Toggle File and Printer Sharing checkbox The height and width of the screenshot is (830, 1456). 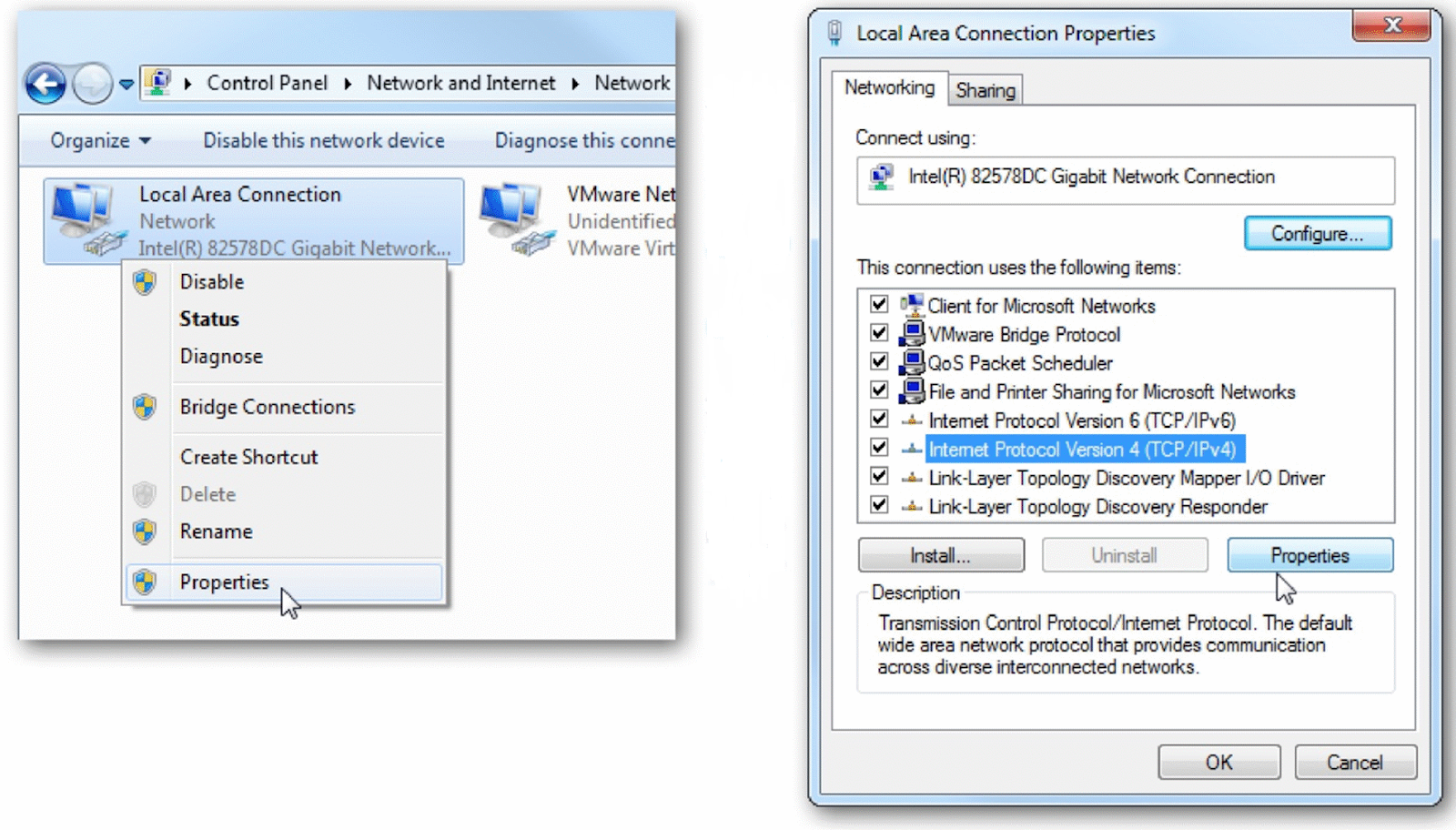tap(879, 391)
